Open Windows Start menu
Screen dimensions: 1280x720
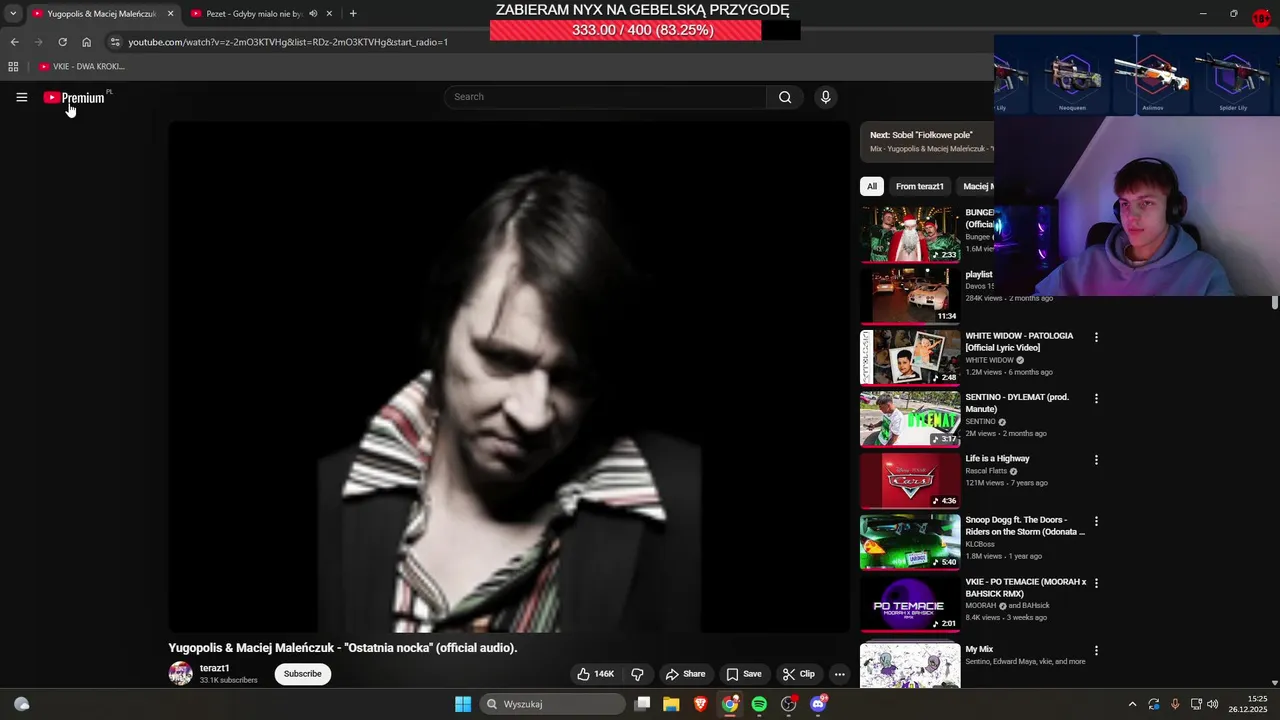pyautogui.click(x=463, y=704)
